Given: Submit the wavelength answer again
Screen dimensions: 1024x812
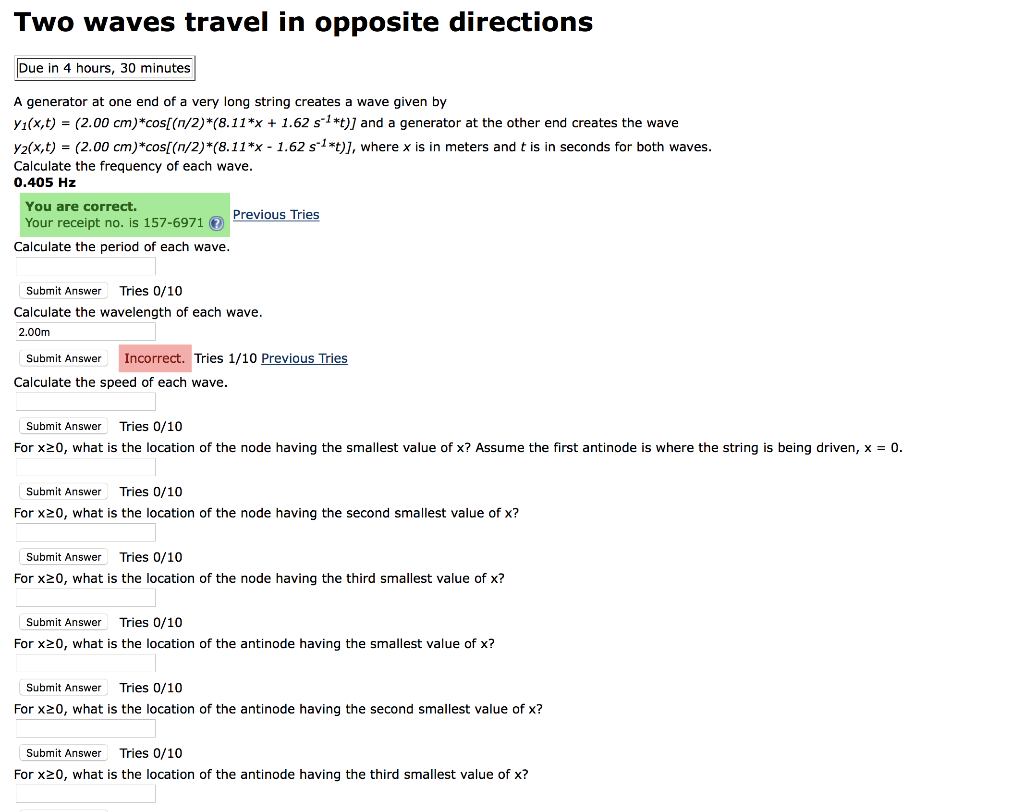Looking at the screenshot, I should click(x=62, y=358).
